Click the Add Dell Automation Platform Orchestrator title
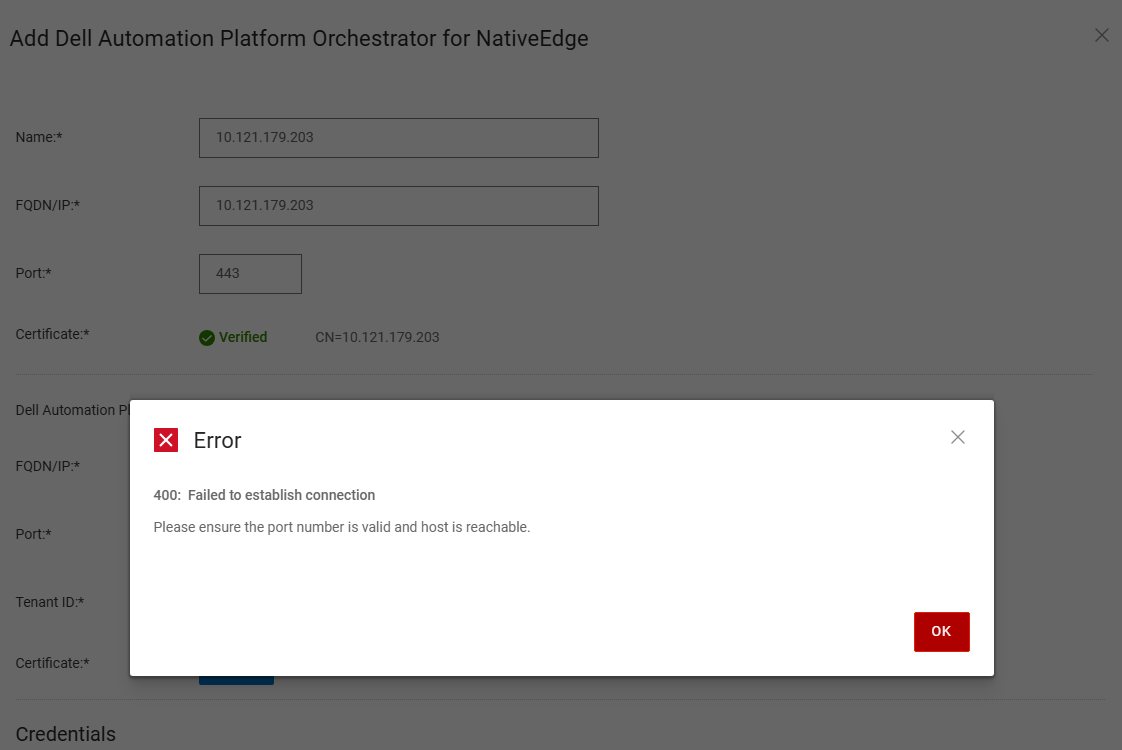This screenshot has width=1122, height=750. tap(298, 38)
